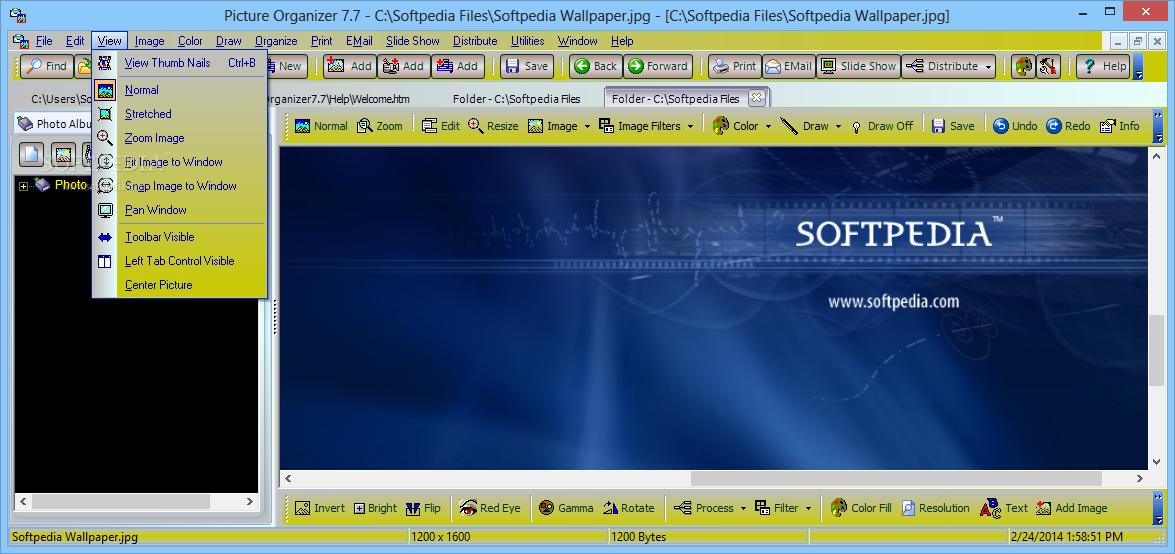The image size is (1175, 554).
Task: Click the Print toolbar button
Action: 735,66
